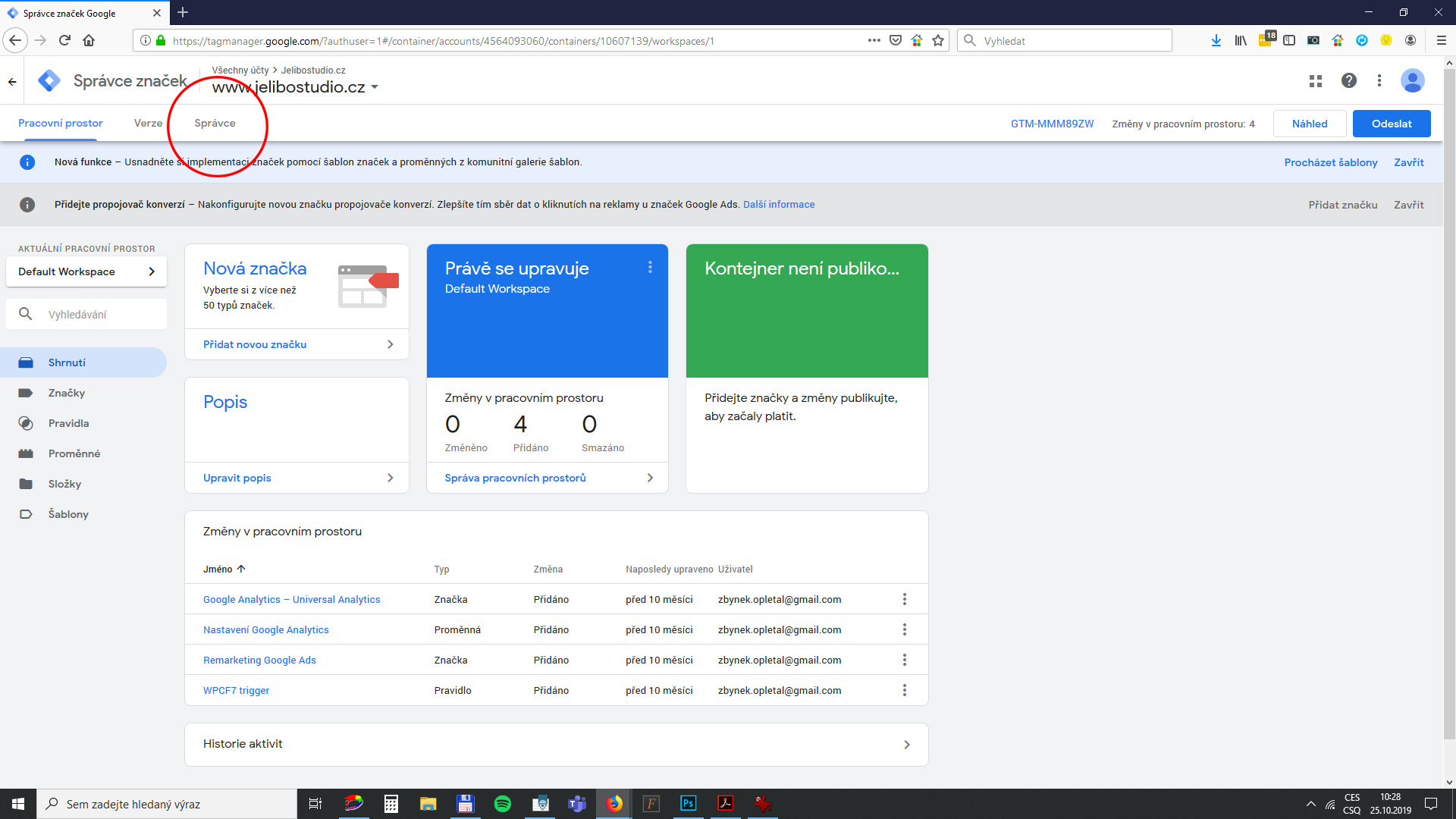Open Správa pracovních prostorů link
The width and height of the screenshot is (1456, 819).
[516, 478]
